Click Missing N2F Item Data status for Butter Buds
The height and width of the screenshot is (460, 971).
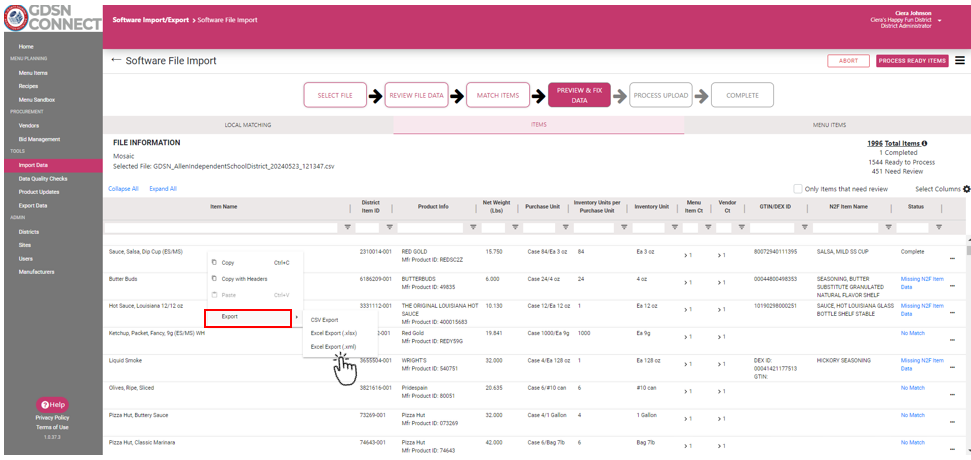click(922, 283)
